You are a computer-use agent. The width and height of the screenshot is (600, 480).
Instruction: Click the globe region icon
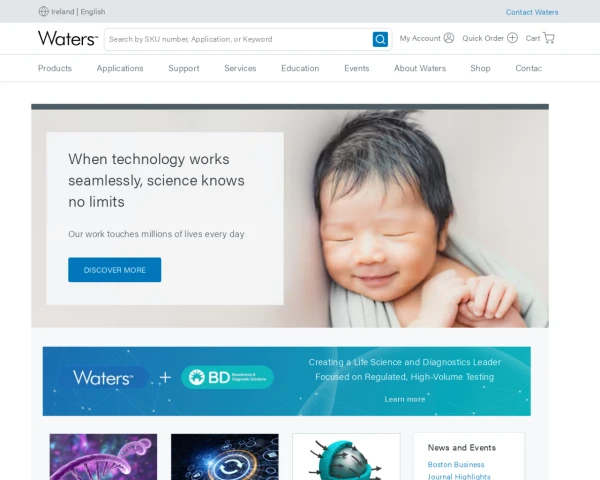(x=43, y=11)
